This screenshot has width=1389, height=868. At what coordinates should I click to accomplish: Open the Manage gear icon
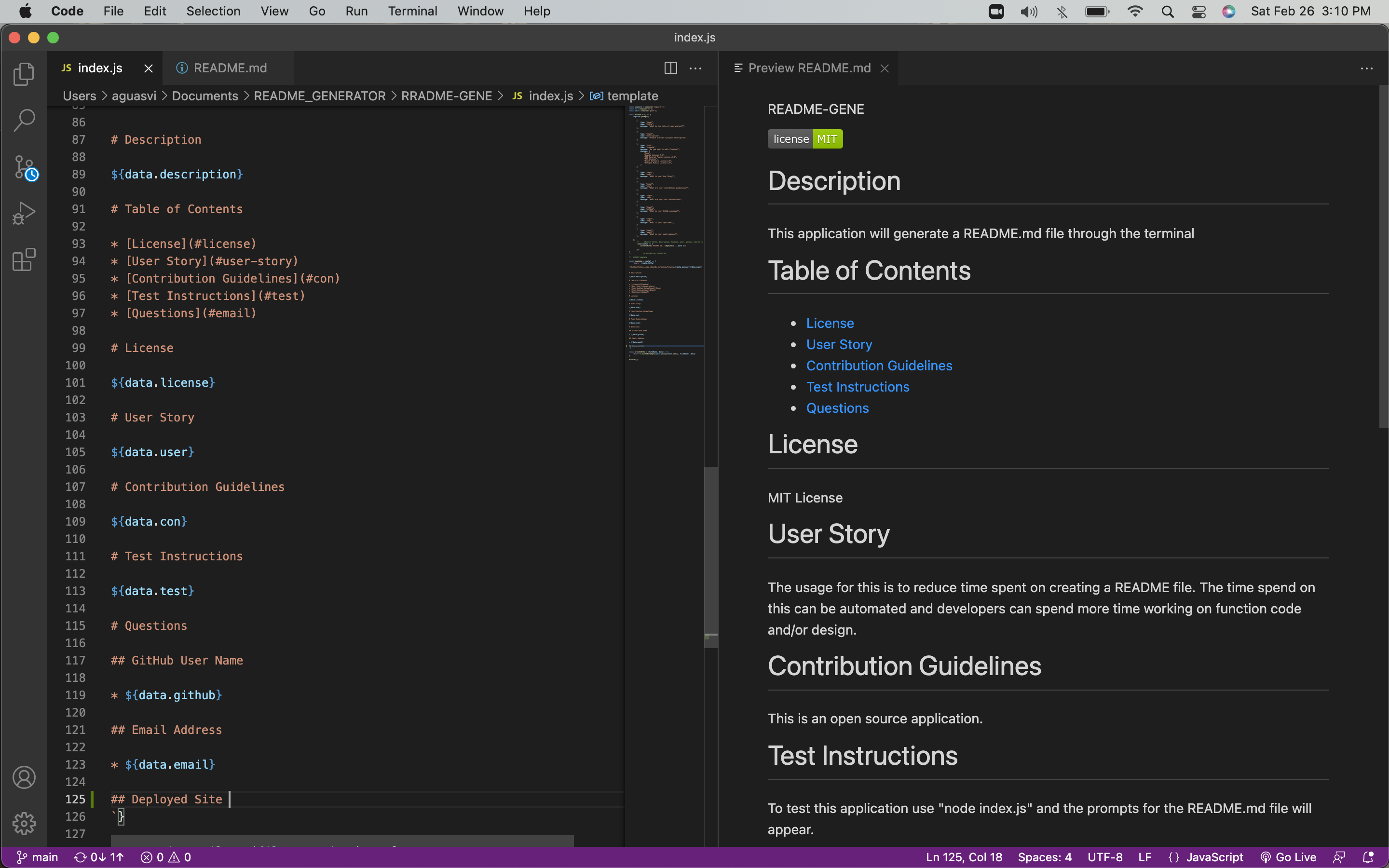24,823
